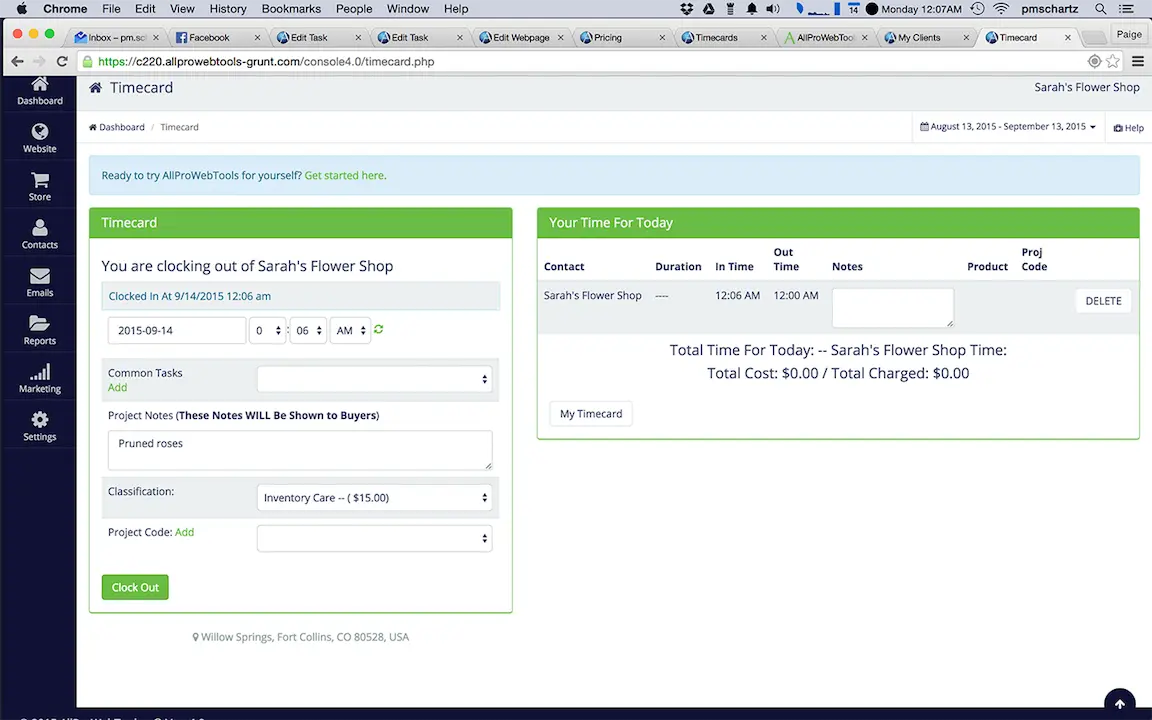The height and width of the screenshot is (720, 1152).
Task: Reload the page in Chrome
Action: [x=62, y=61]
